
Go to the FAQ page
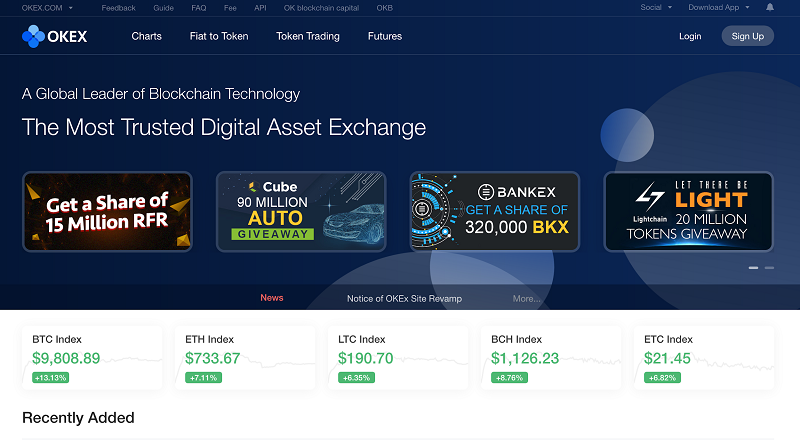(x=198, y=8)
